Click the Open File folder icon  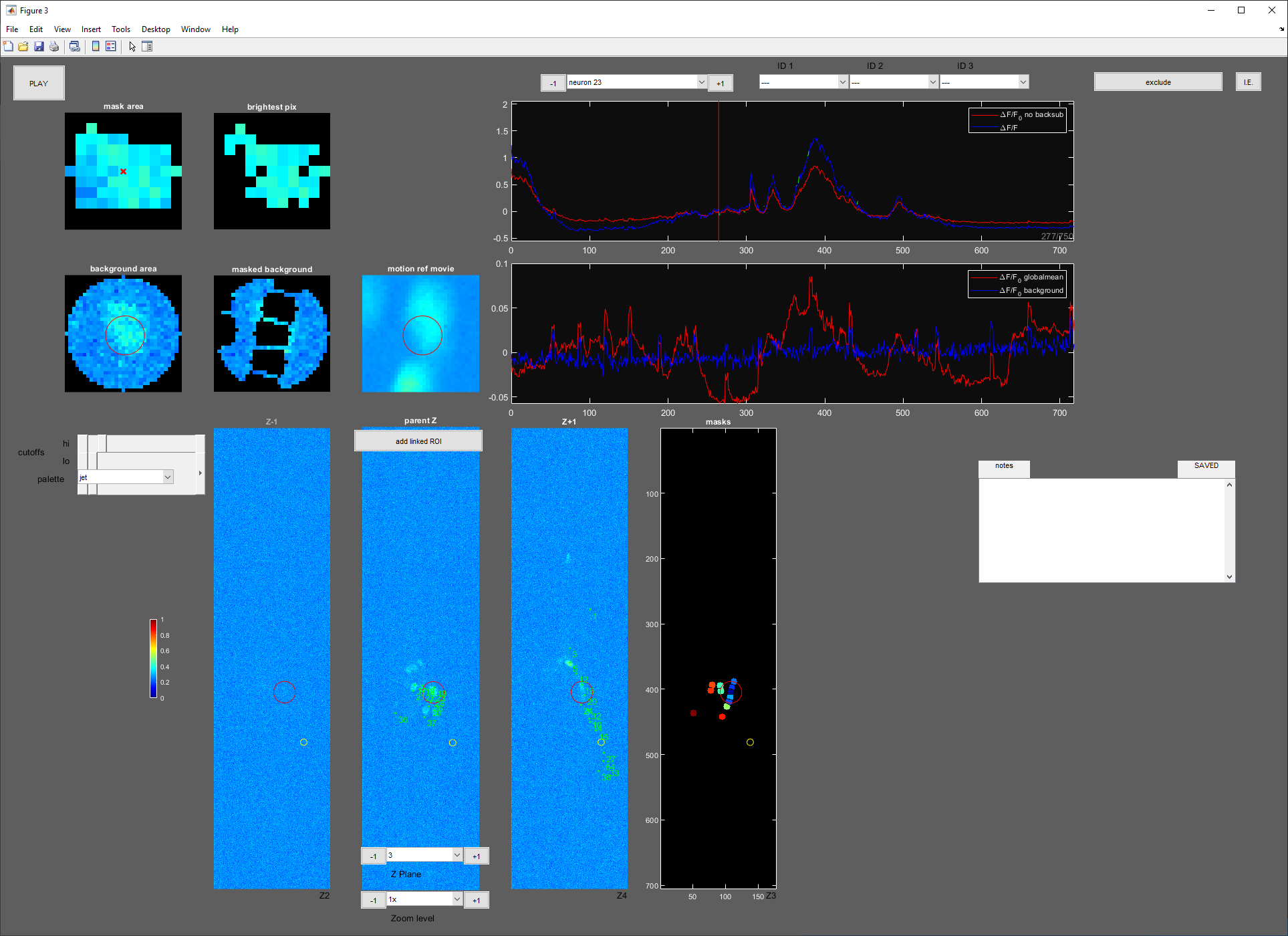23,47
